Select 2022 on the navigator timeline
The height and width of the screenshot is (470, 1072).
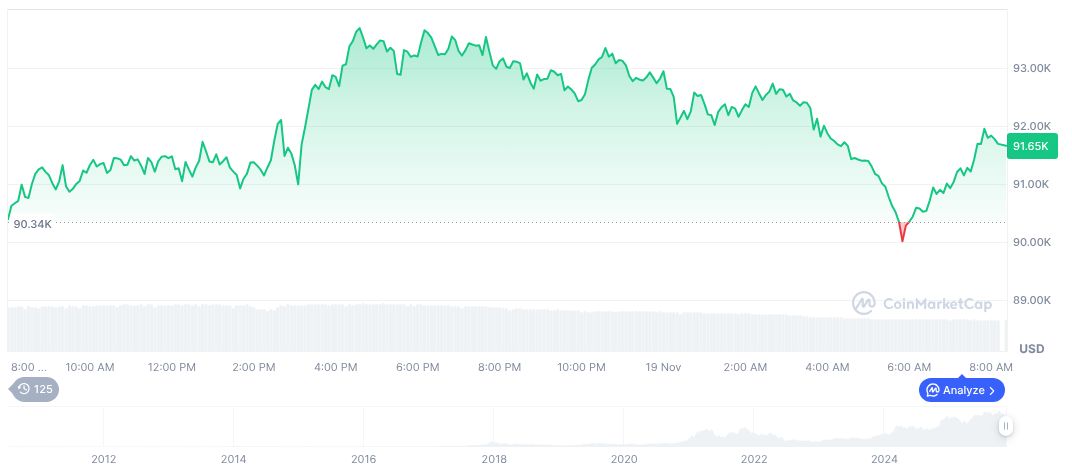click(754, 459)
